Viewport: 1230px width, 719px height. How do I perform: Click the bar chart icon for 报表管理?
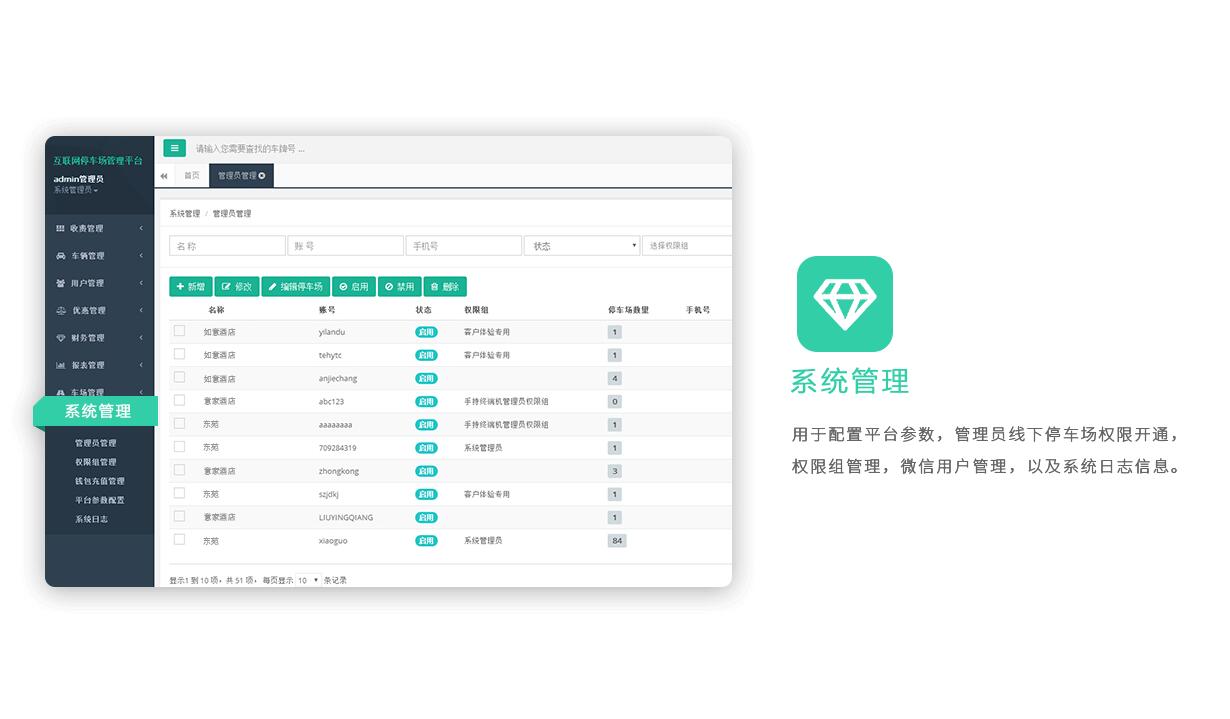pyautogui.click(x=60, y=365)
